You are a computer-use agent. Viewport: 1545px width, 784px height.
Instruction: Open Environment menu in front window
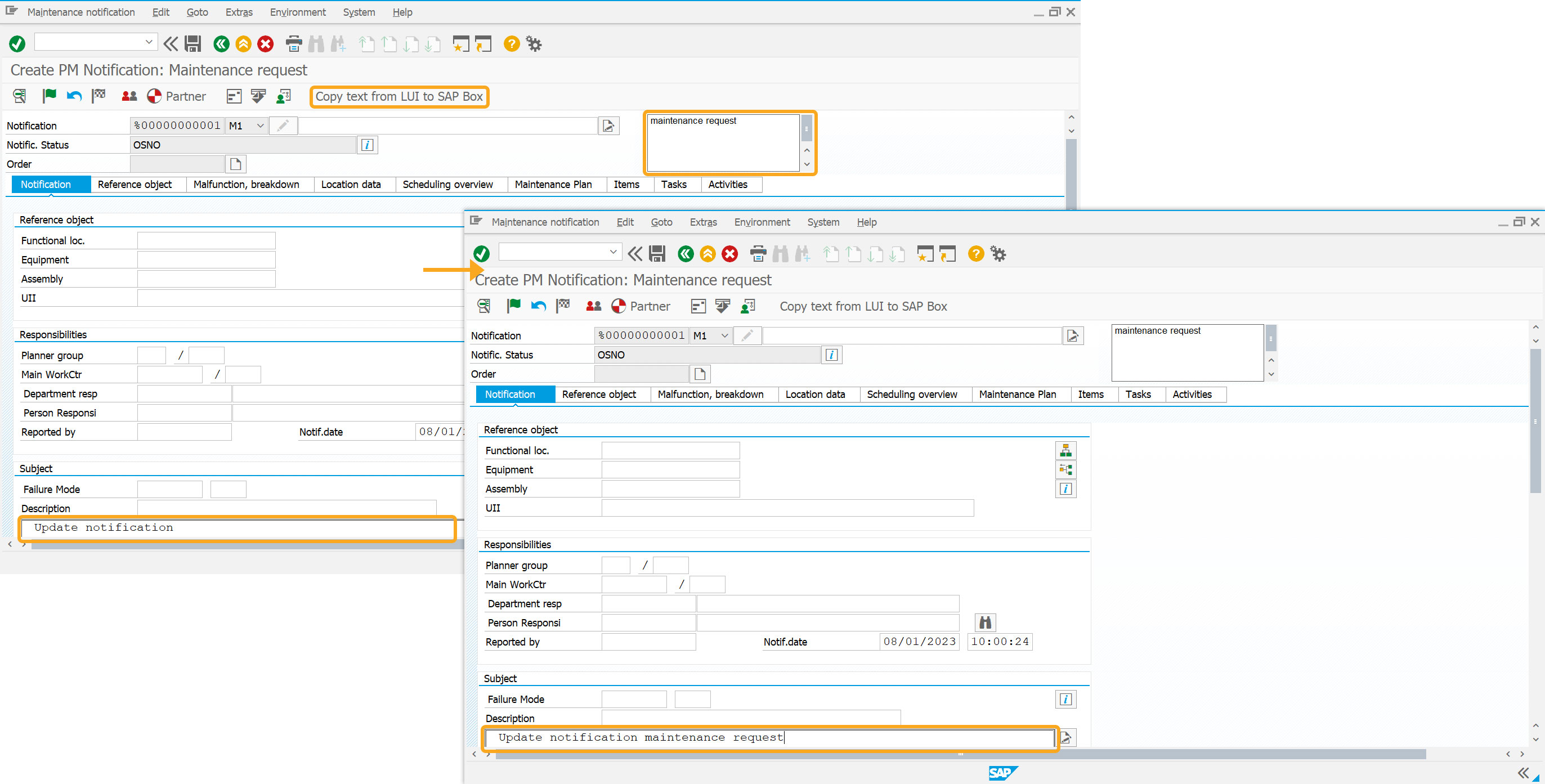click(762, 222)
